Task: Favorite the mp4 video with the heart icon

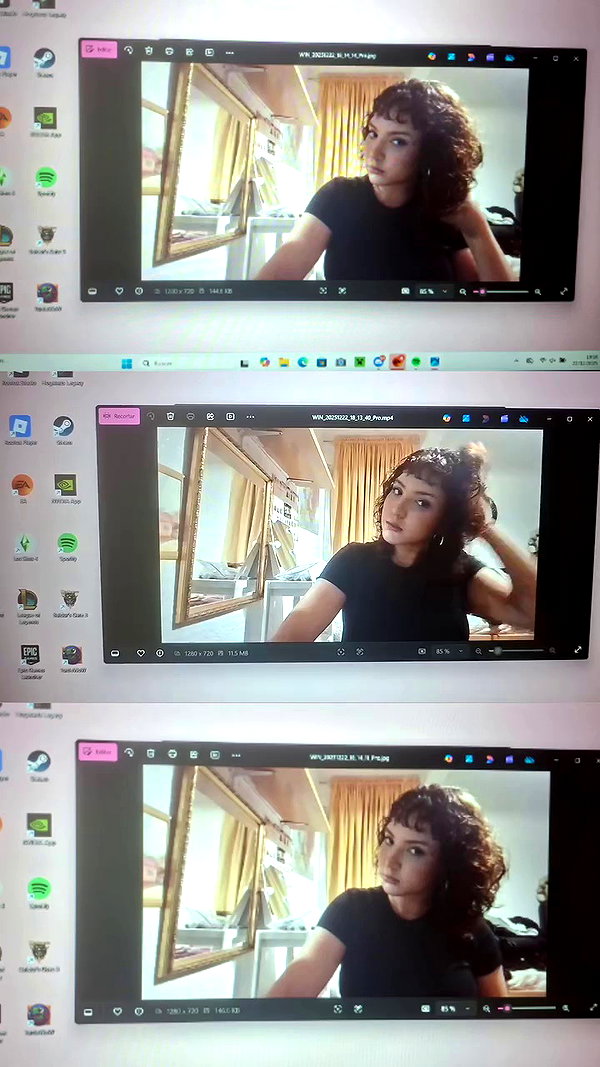Action: (x=141, y=653)
